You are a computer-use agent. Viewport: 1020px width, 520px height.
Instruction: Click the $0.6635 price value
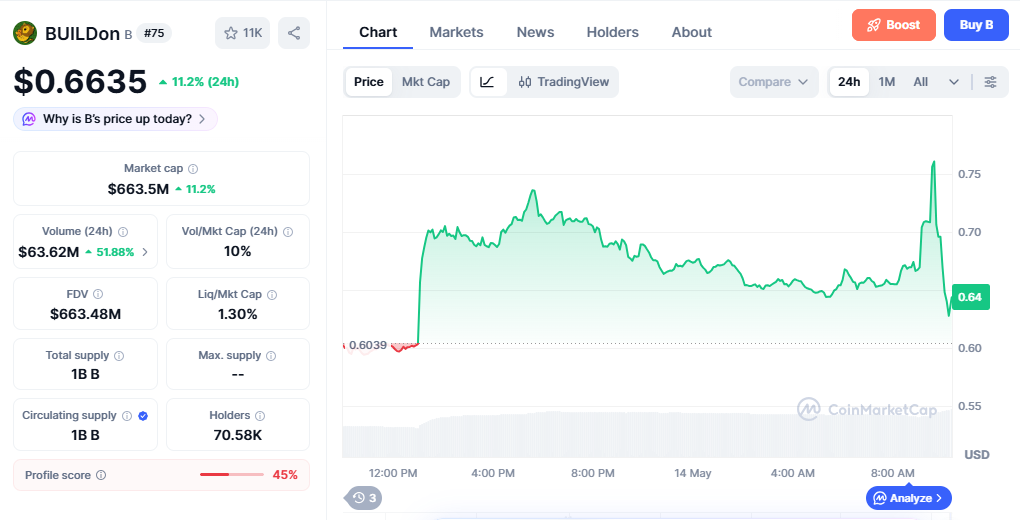point(81,81)
